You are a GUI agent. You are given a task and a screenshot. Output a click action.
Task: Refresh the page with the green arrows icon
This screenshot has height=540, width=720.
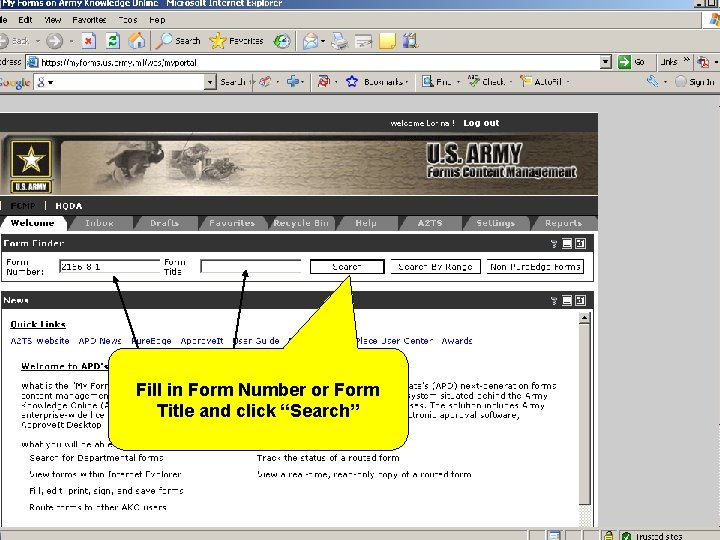tap(112, 41)
